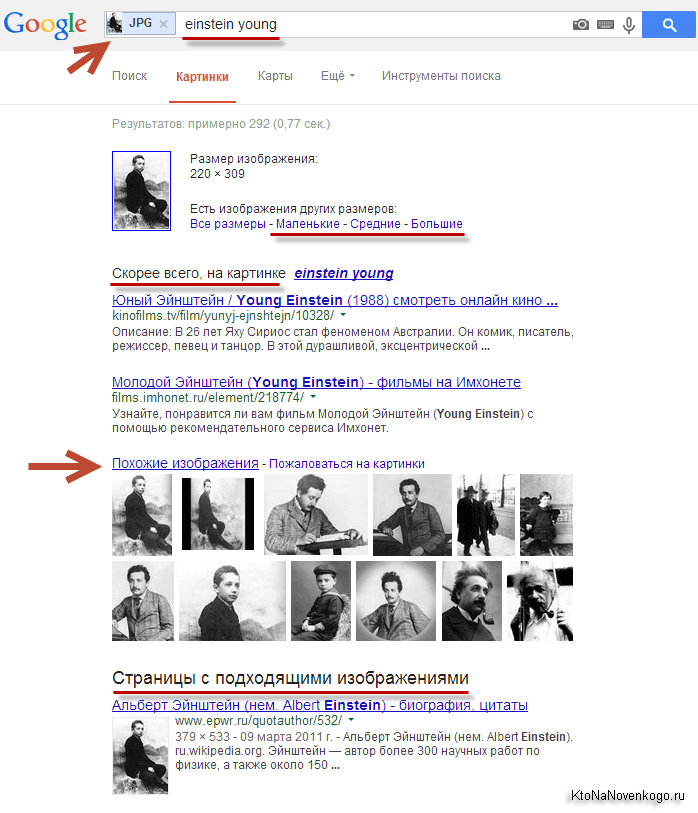This screenshot has height=813, width=698.
Task: Switch to the Поиск tab
Action: 130,76
